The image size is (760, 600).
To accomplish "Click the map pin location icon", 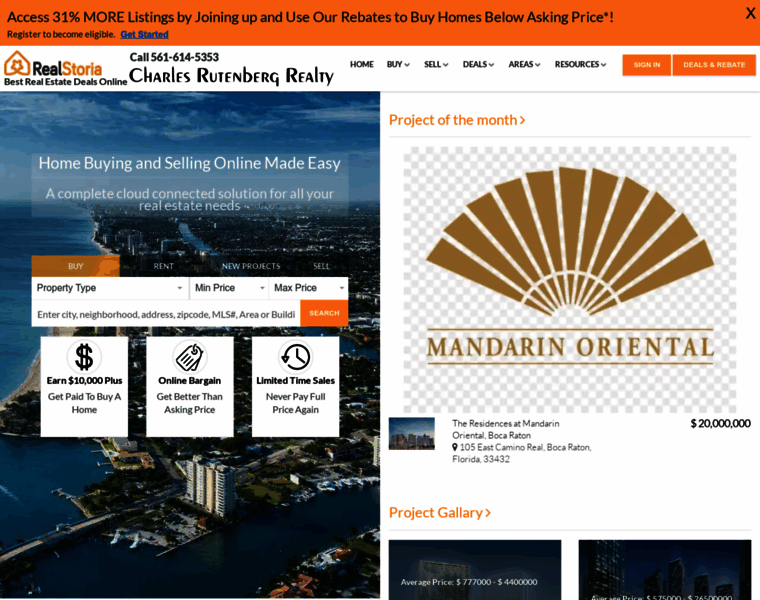I will [x=455, y=447].
